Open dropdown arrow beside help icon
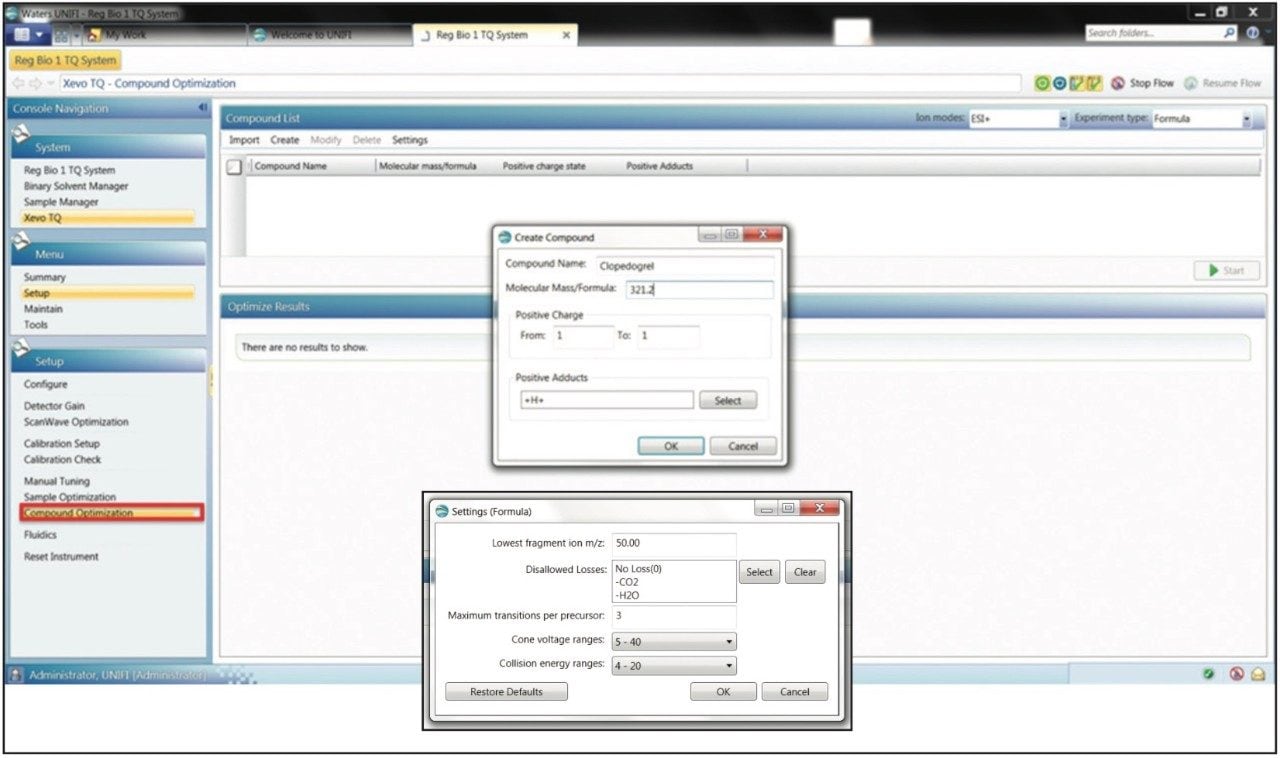The height and width of the screenshot is (758, 1280). [x=1266, y=33]
